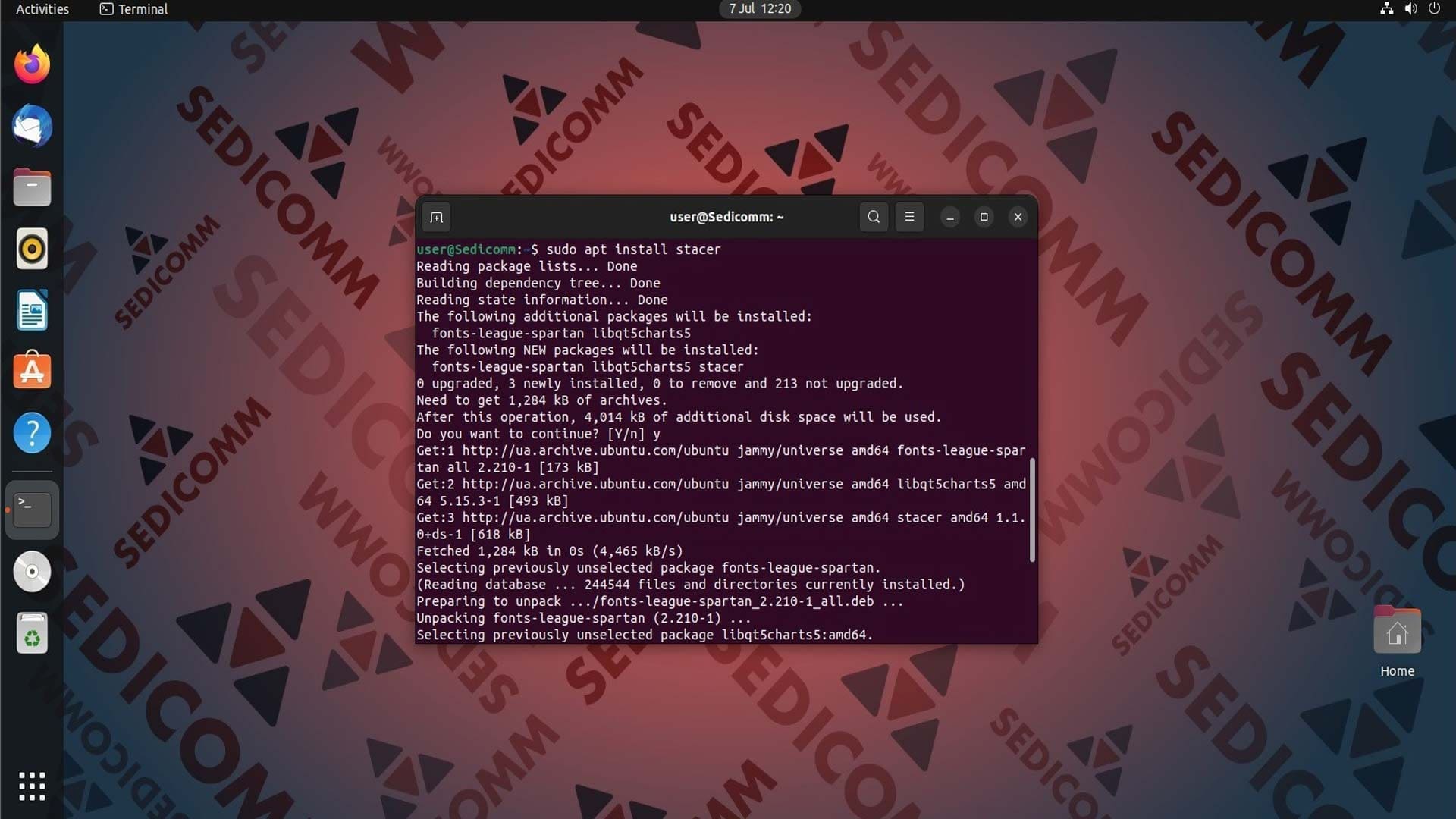This screenshot has width=1456, height=819.
Task: Open the clock showing 7 Jul 12:20
Action: (760, 9)
